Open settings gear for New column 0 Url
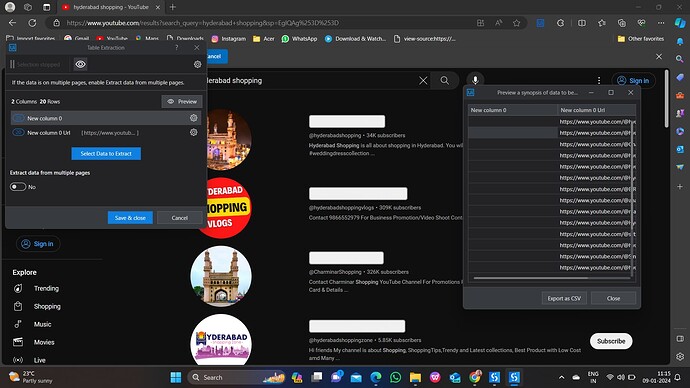 [193, 132]
